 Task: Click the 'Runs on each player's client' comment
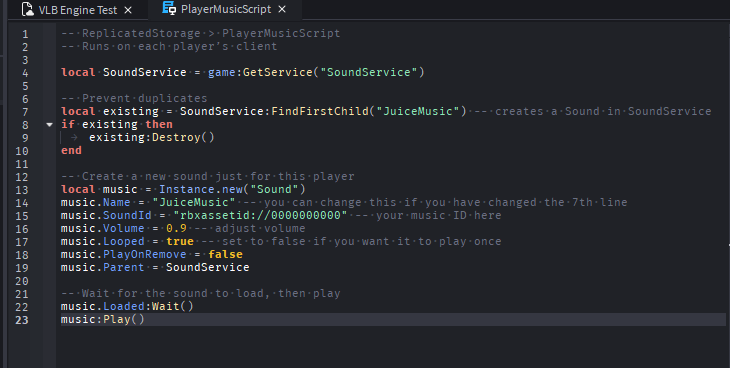(x=169, y=46)
